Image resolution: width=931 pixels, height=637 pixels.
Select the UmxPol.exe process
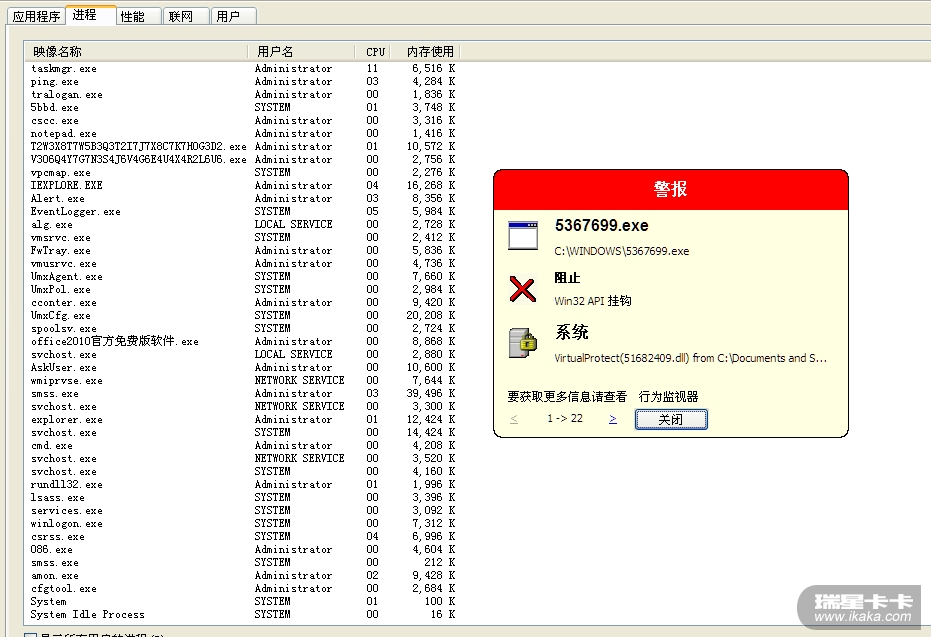tap(242, 290)
